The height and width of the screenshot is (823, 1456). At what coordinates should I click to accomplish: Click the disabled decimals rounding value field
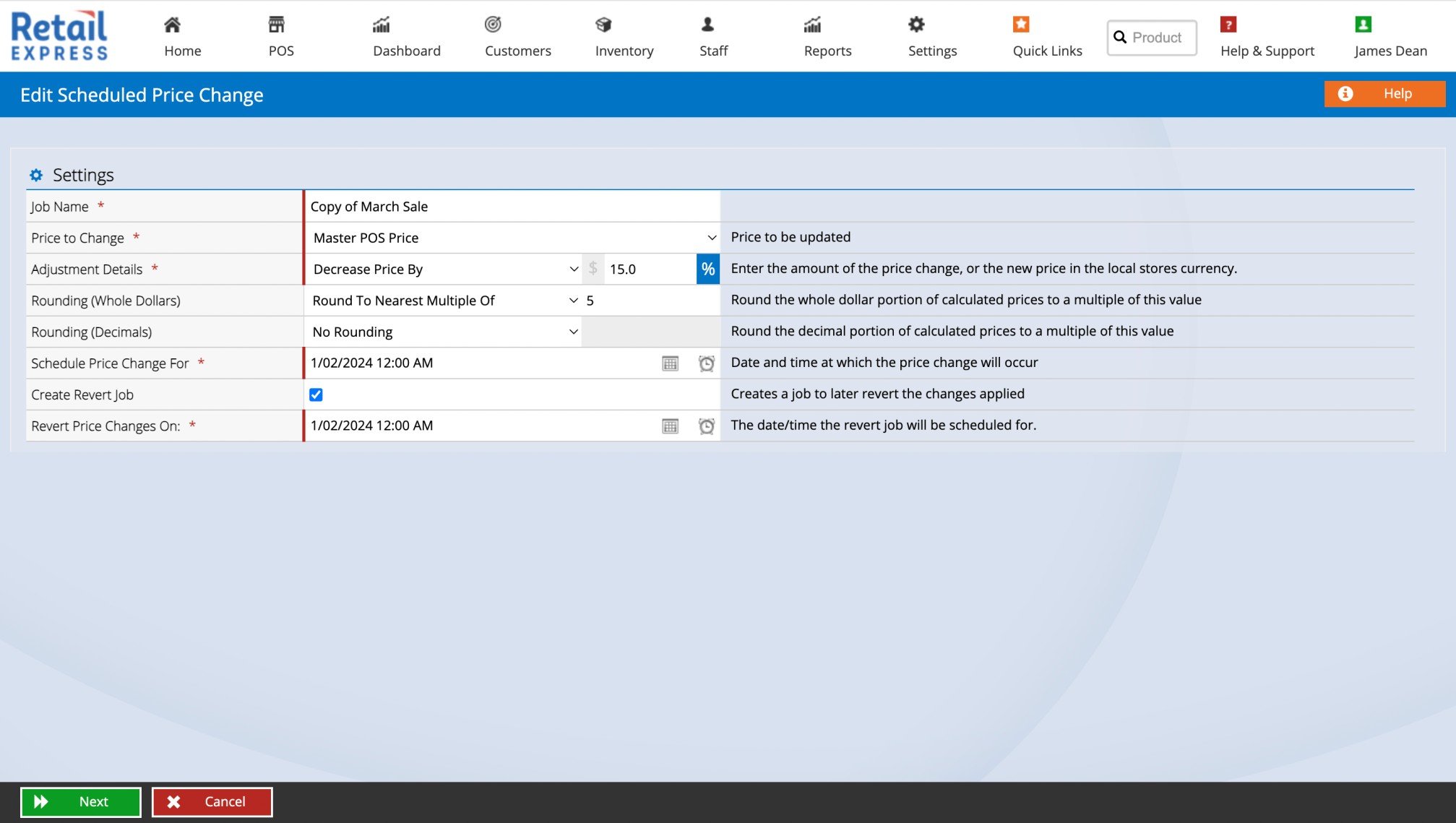[650, 332]
